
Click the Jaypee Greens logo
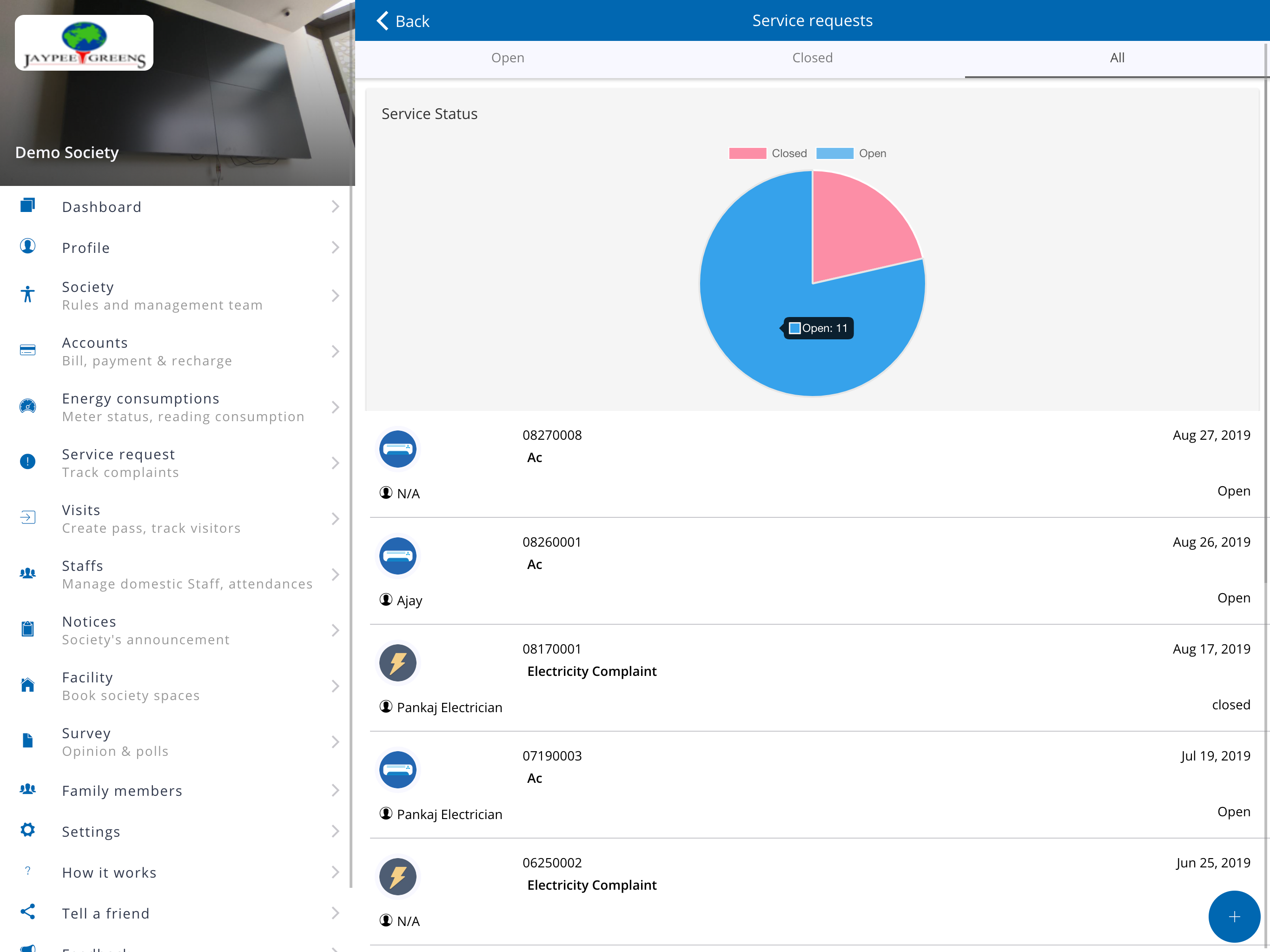click(x=84, y=43)
